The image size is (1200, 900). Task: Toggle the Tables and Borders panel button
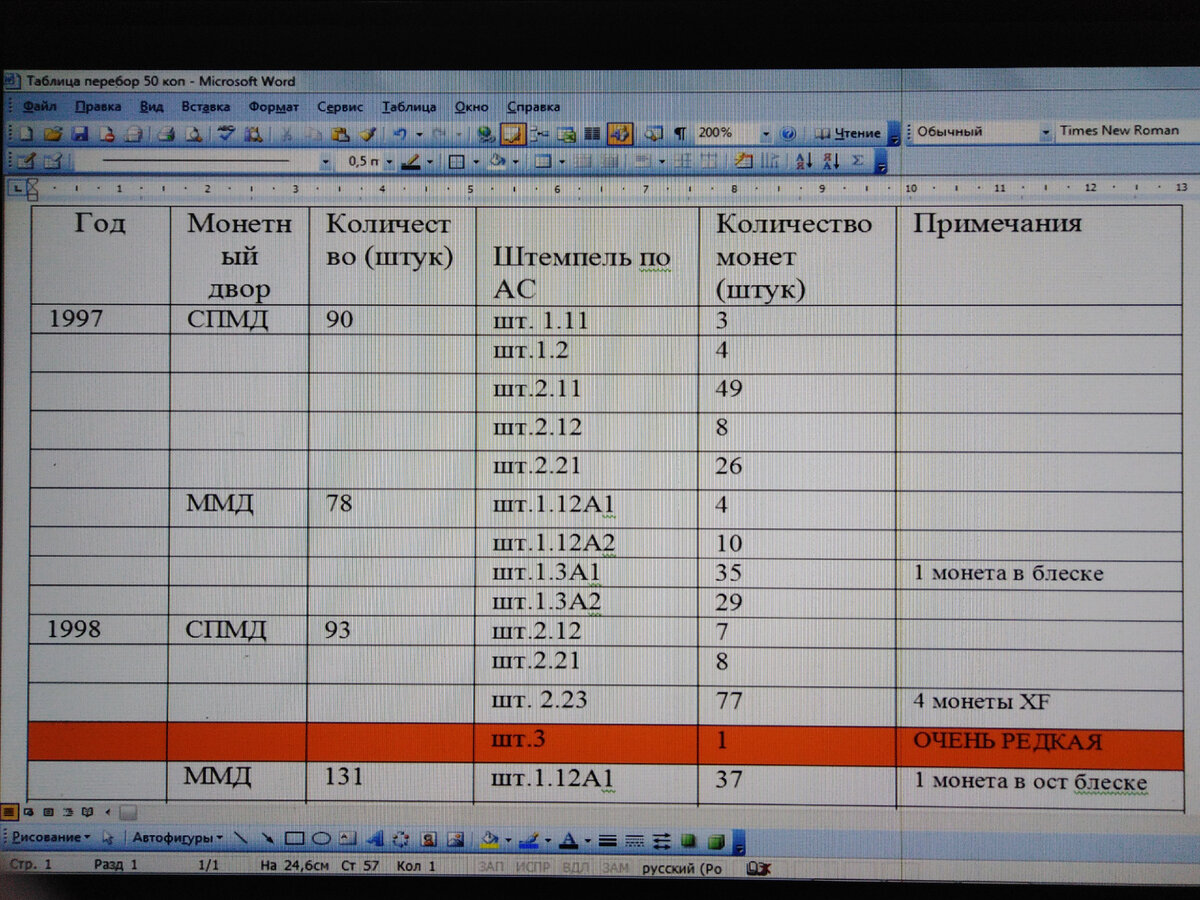click(513, 134)
